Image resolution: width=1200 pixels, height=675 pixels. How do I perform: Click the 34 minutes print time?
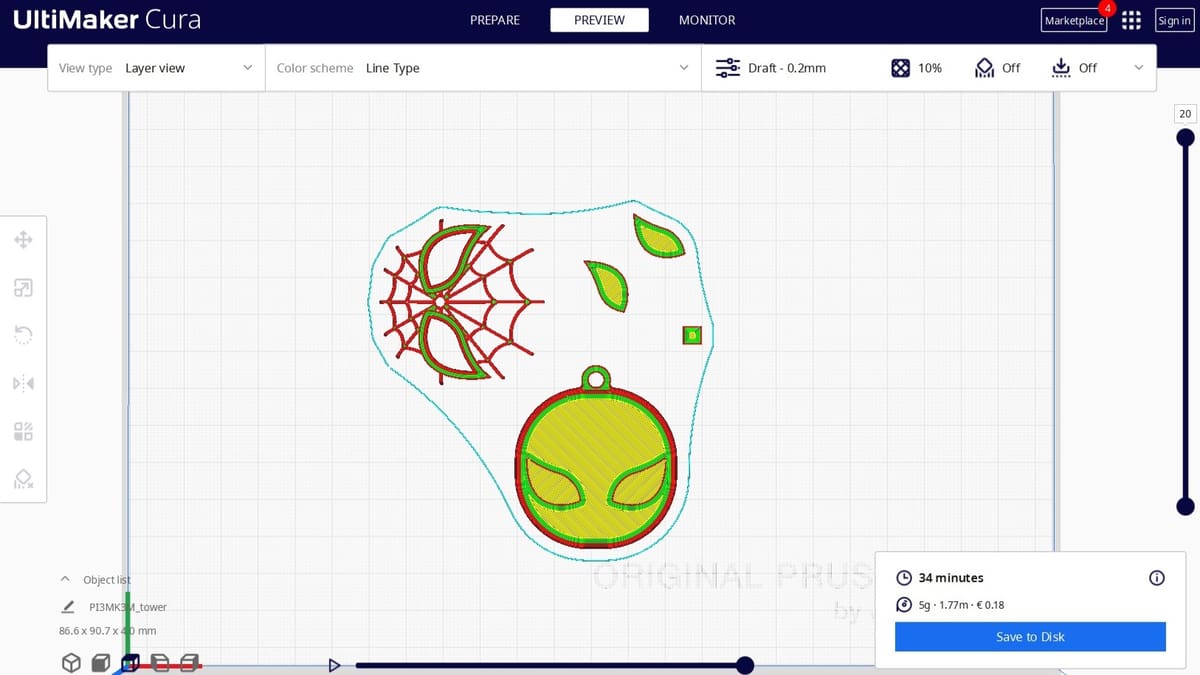(951, 578)
